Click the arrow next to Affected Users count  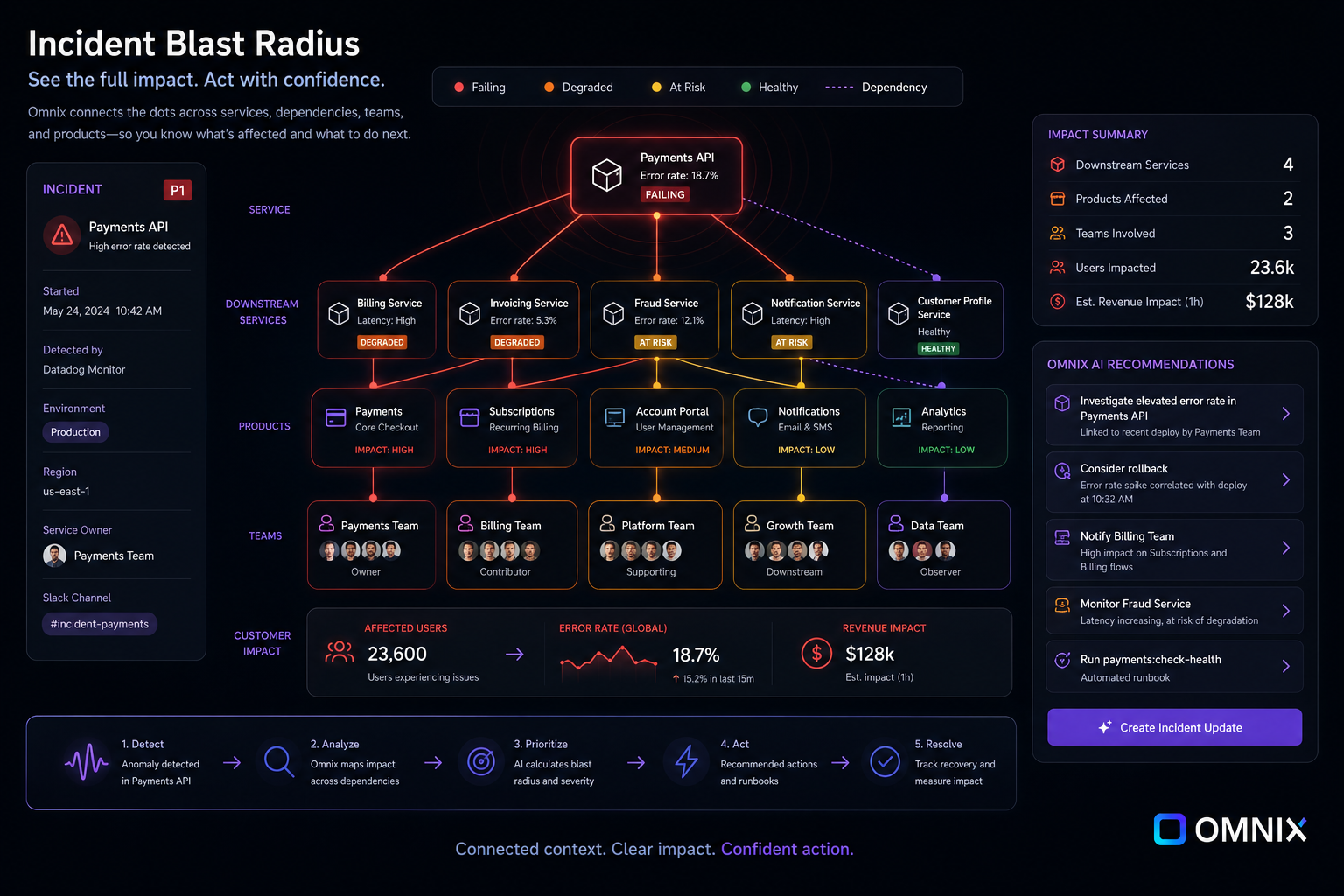click(514, 654)
